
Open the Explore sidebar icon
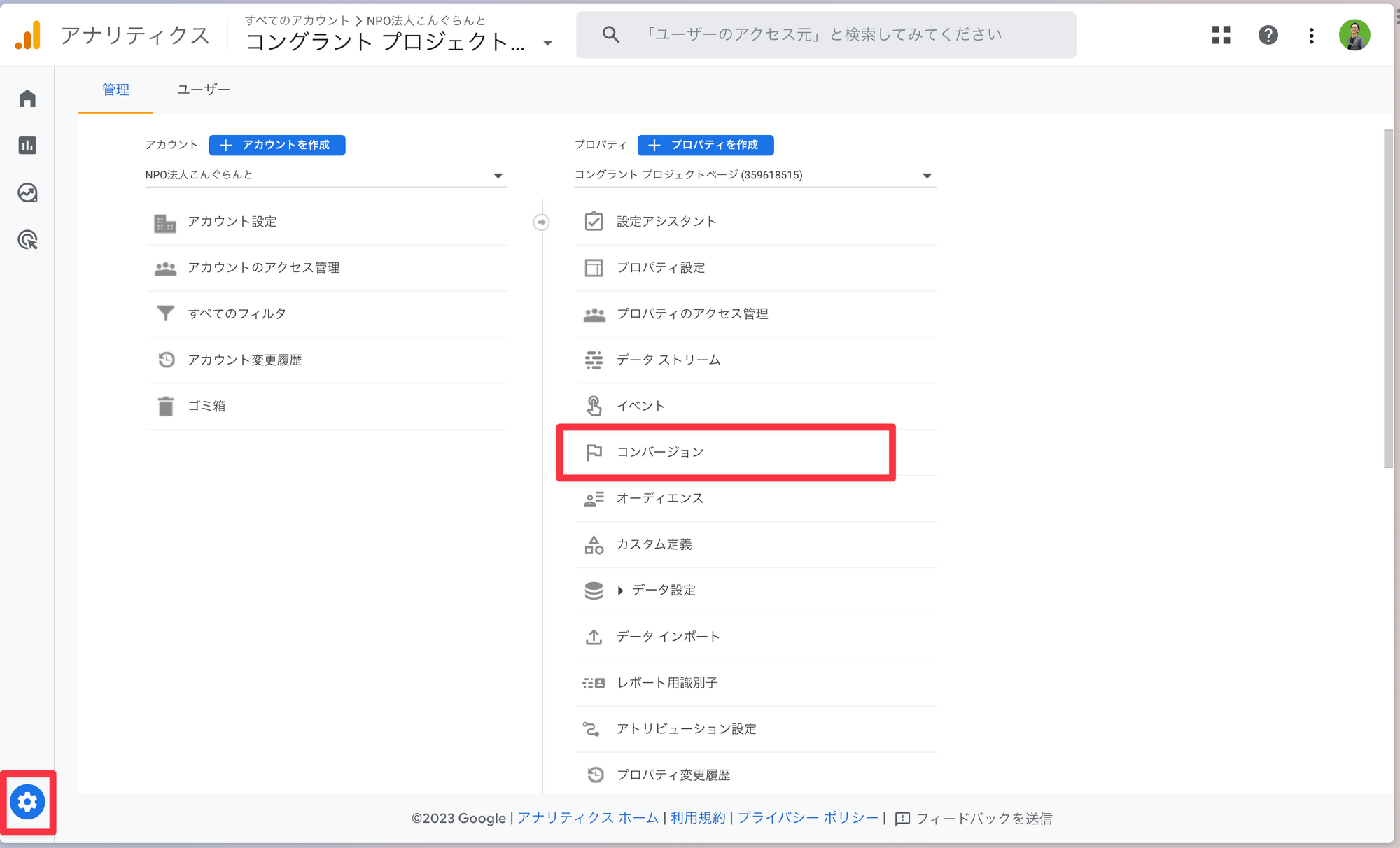[x=27, y=192]
